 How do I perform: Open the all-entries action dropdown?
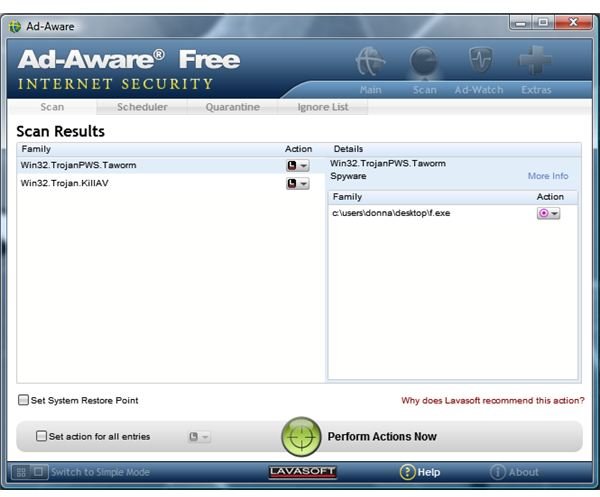199,437
